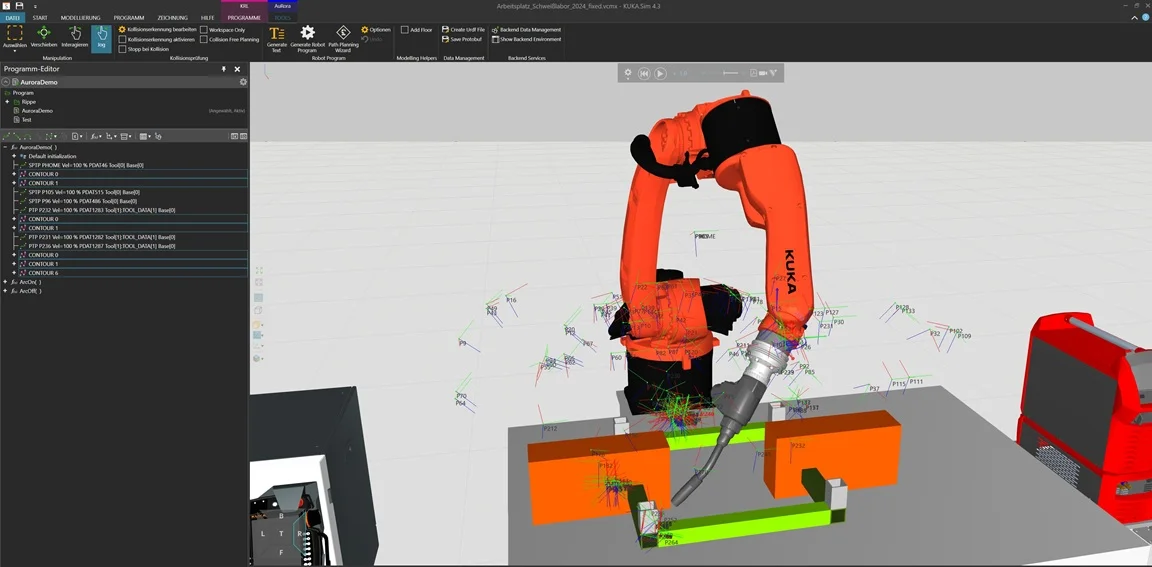Activate the Interagieren tool
This screenshot has height=567, width=1152.
pyautogui.click(x=74, y=38)
